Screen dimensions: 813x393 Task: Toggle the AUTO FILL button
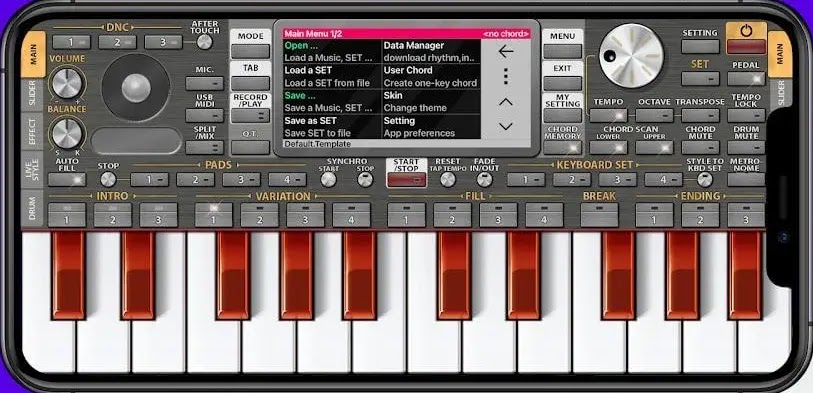pyautogui.click(x=67, y=179)
